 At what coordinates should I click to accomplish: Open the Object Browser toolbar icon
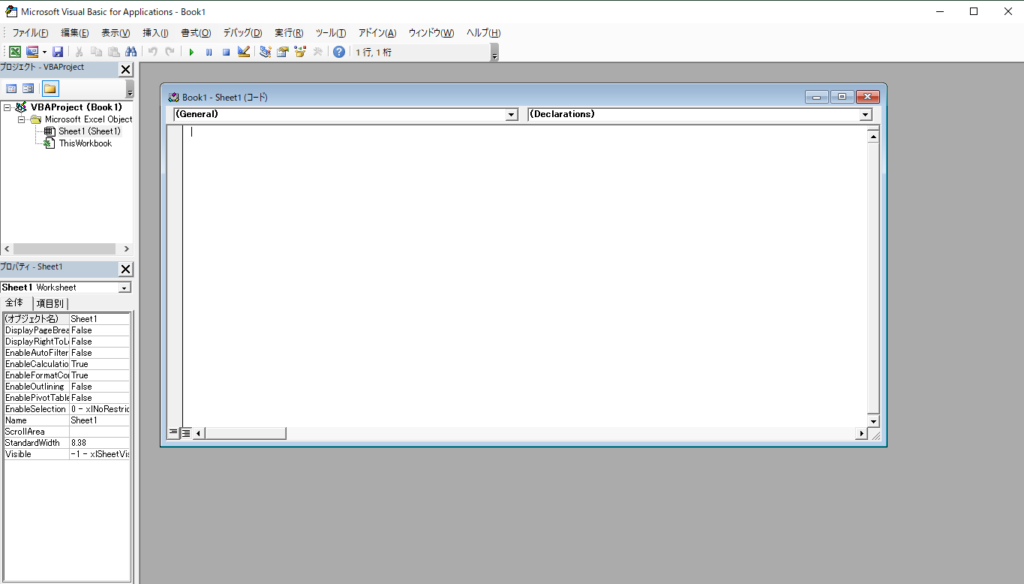click(x=300, y=52)
